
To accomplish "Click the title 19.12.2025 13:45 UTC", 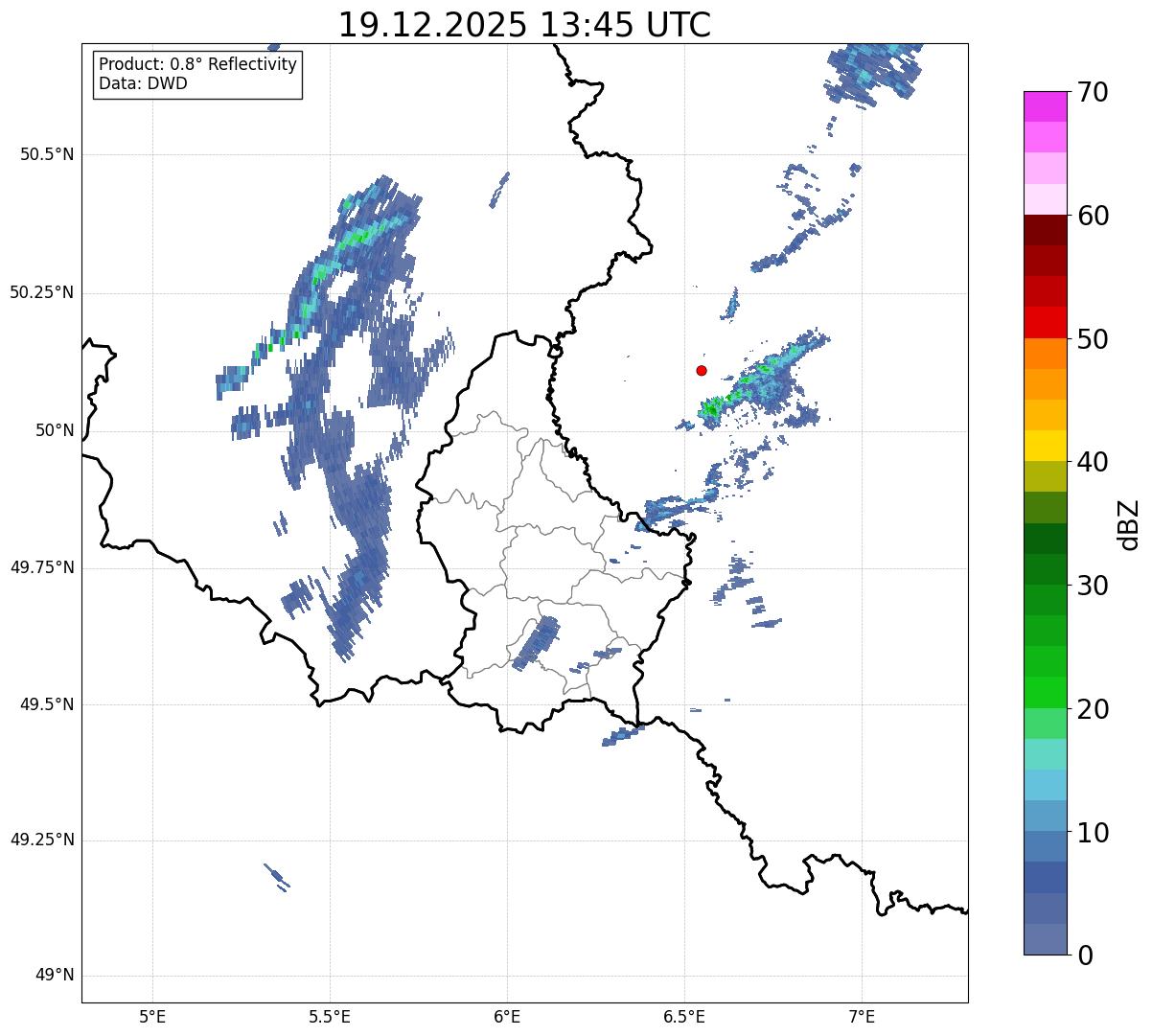I will point(524,25).
